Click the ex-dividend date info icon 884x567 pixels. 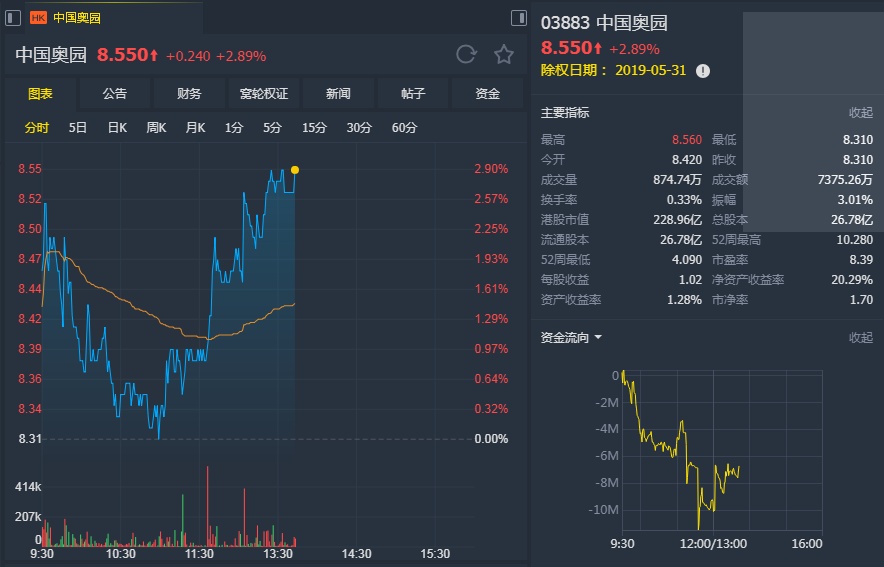(x=703, y=71)
